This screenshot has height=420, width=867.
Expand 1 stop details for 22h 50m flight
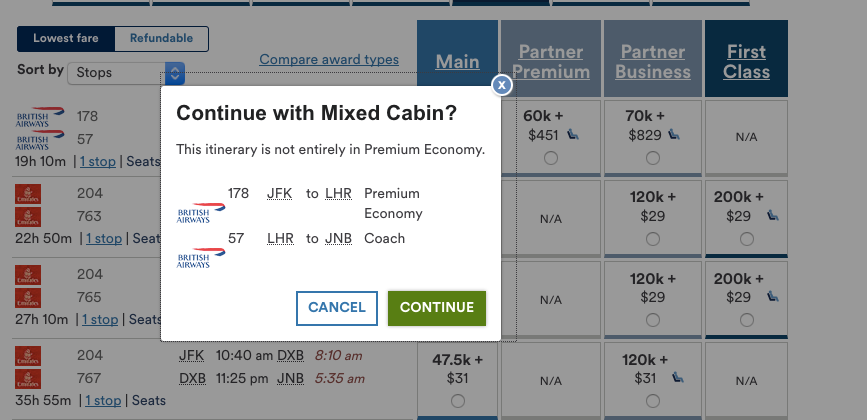click(x=106, y=238)
